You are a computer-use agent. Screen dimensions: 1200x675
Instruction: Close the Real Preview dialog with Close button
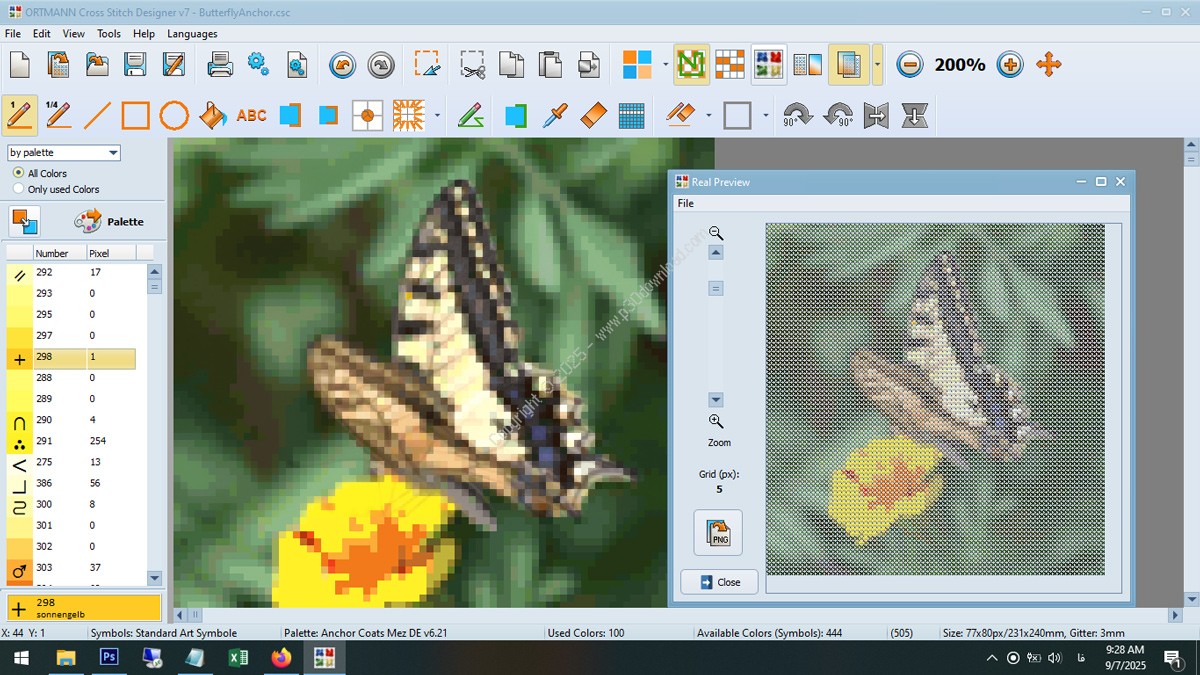click(719, 582)
